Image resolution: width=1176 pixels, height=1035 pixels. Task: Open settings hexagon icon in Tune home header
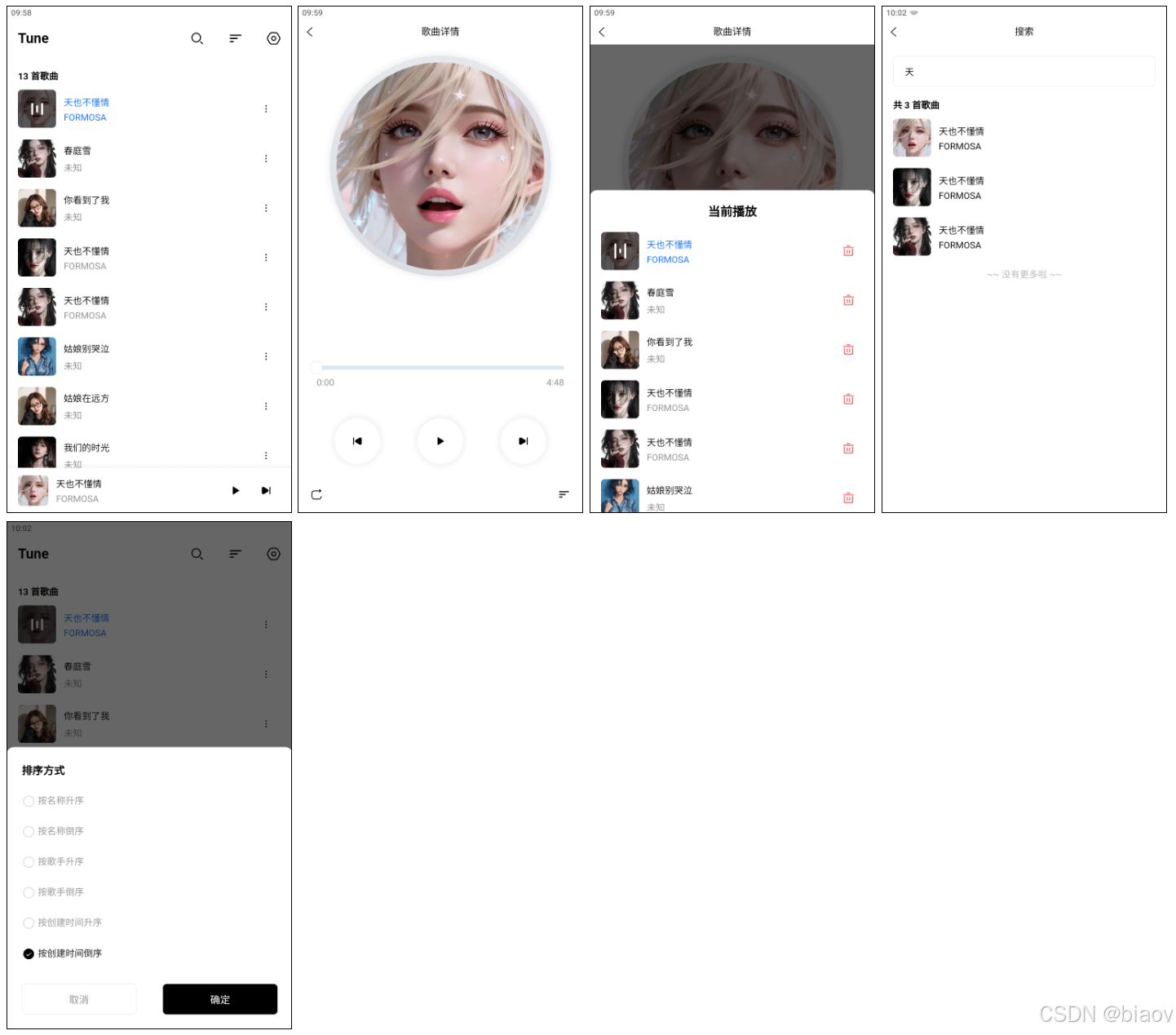pos(273,38)
